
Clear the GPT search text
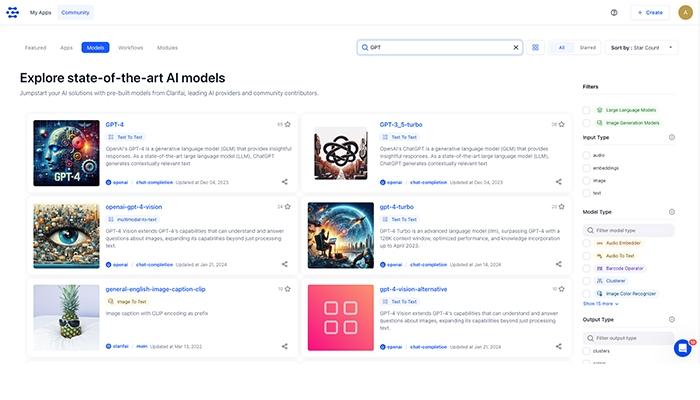tap(516, 47)
